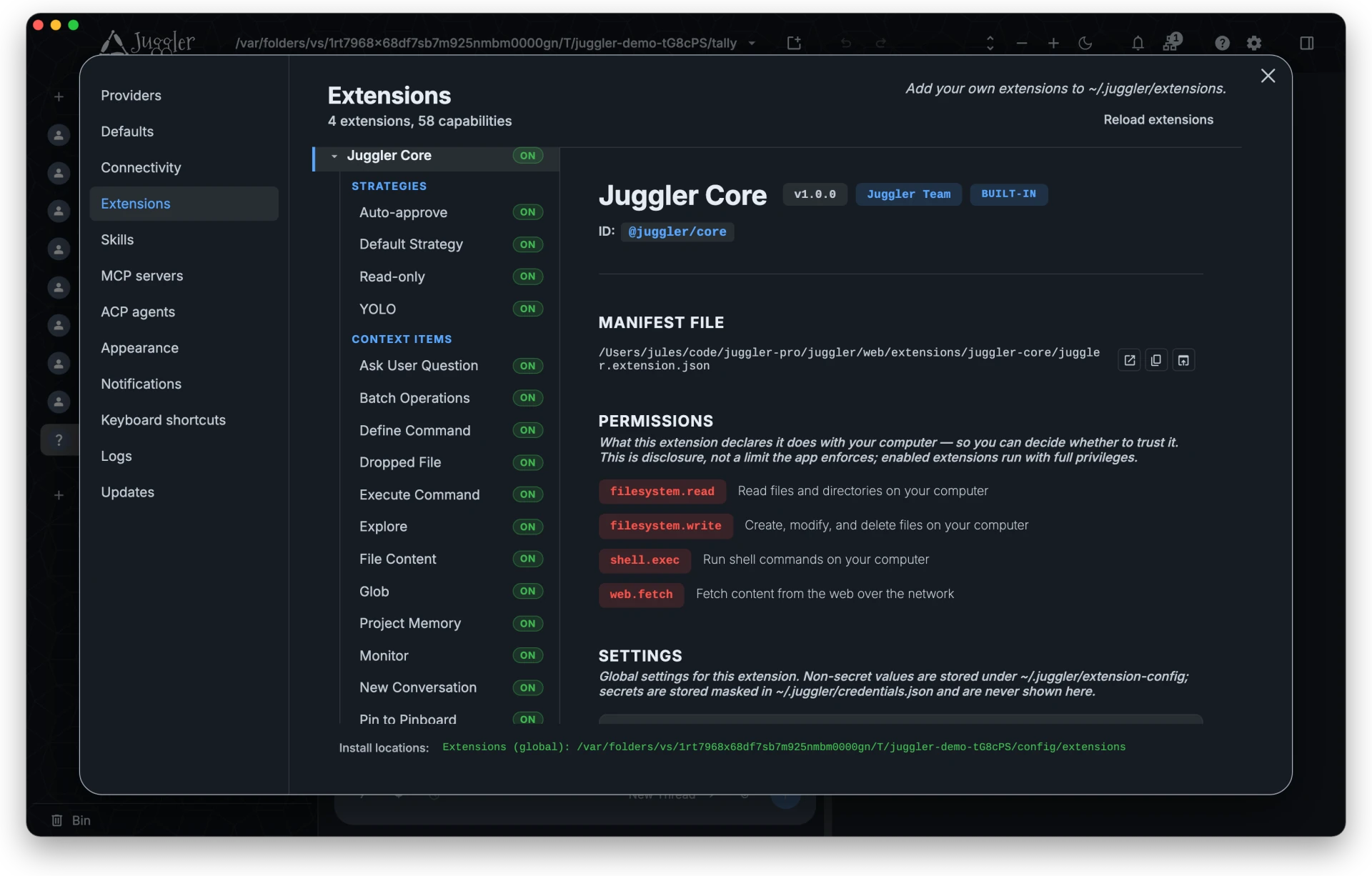Toggle Project Memory ON switch
This screenshot has height=876, width=1372.
[527, 624]
